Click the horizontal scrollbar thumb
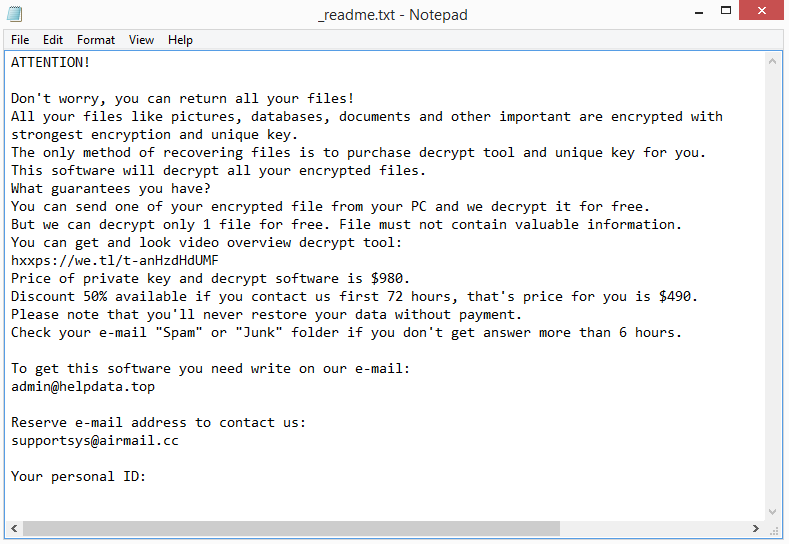789x544 pixels. [x=291, y=528]
